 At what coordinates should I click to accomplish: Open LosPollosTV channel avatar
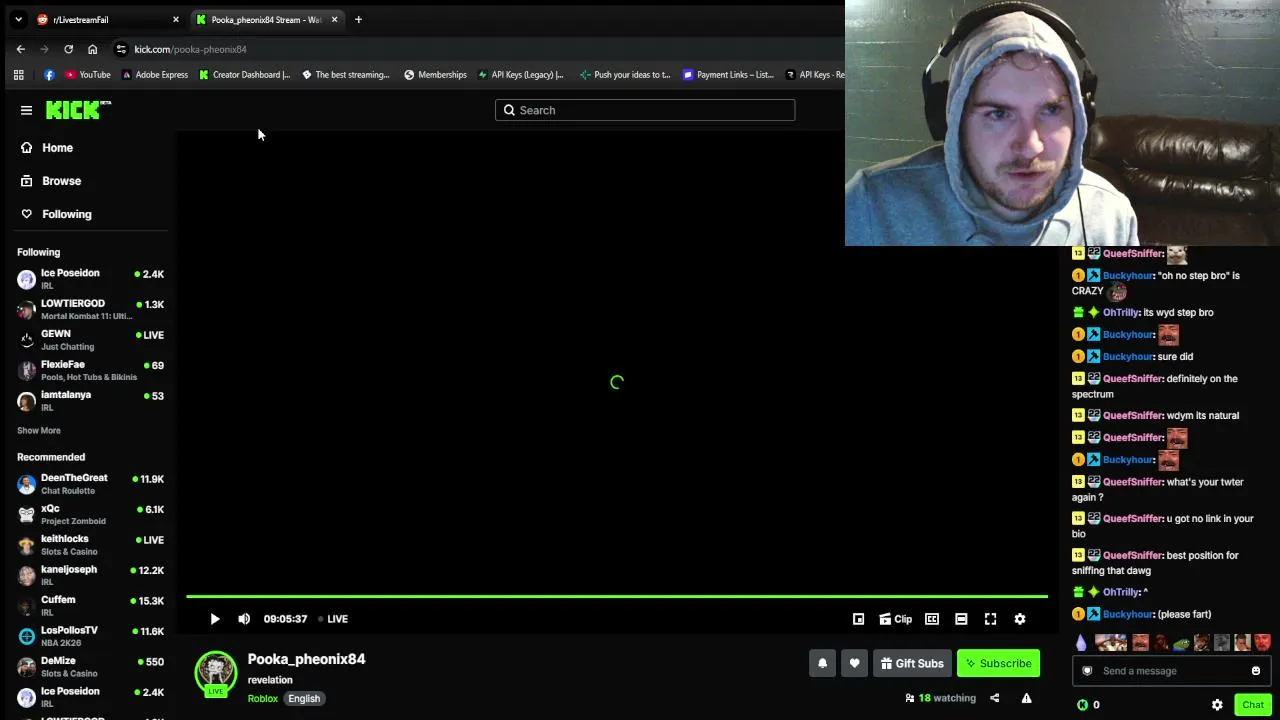(x=27, y=636)
